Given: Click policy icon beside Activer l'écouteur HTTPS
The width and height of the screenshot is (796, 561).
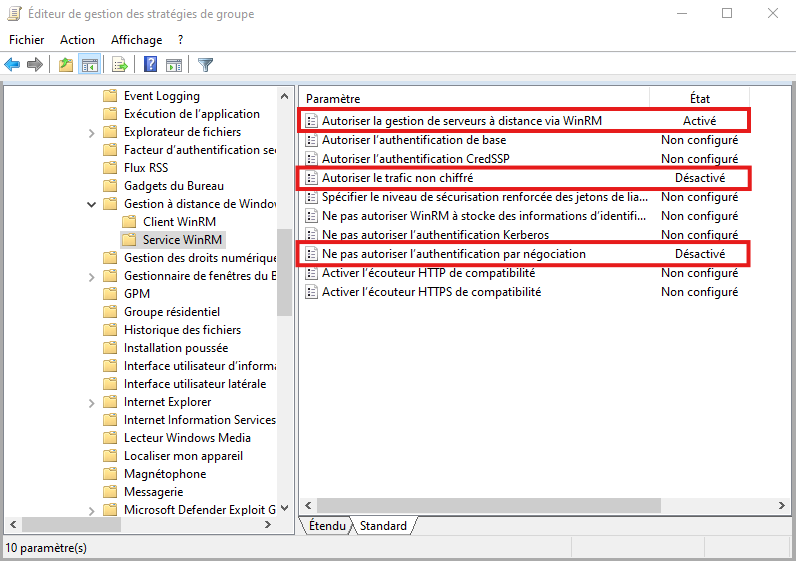Looking at the screenshot, I should pos(311,292).
